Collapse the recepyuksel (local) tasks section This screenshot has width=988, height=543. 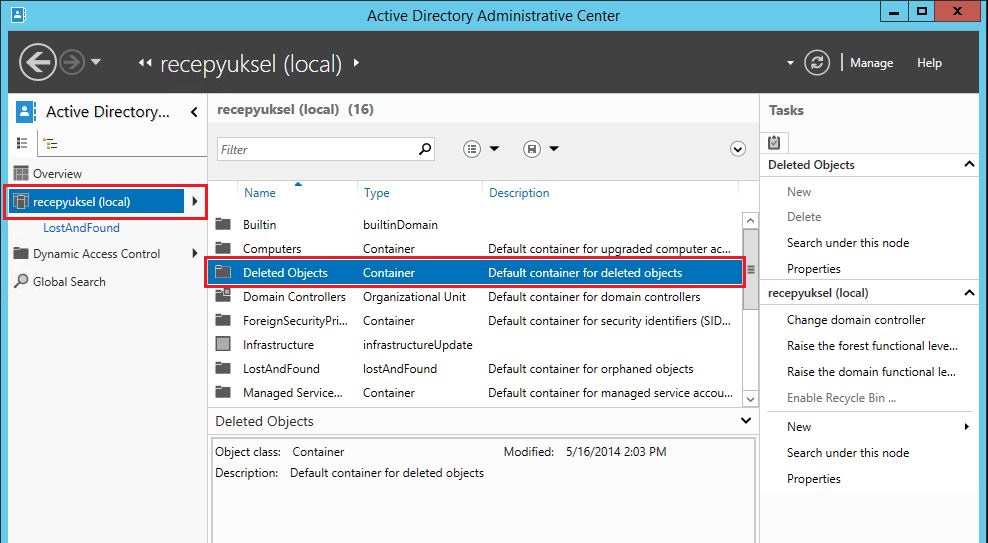click(969, 293)
